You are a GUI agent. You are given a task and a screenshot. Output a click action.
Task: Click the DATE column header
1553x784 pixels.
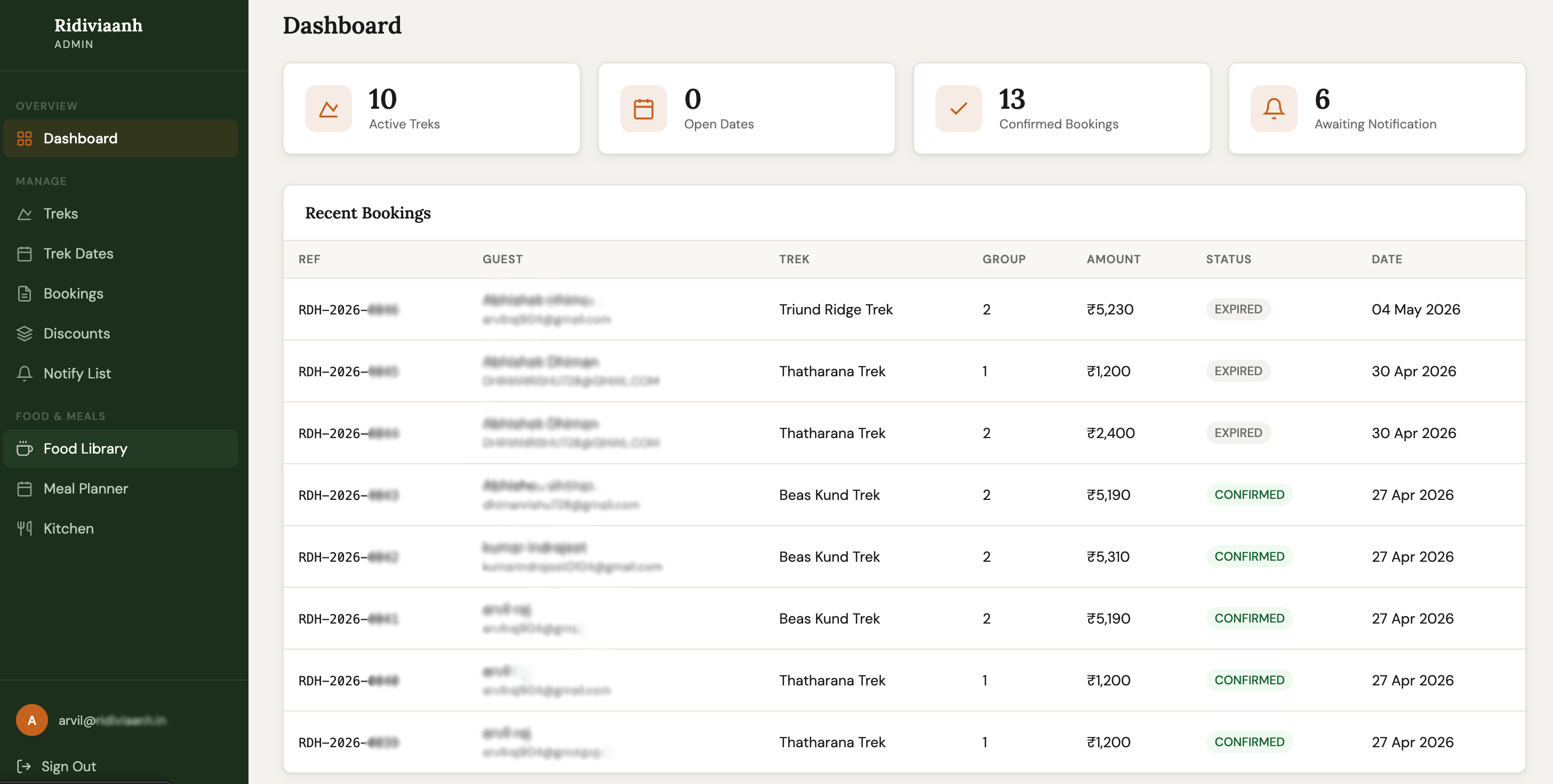click(x=1387, y=259)
